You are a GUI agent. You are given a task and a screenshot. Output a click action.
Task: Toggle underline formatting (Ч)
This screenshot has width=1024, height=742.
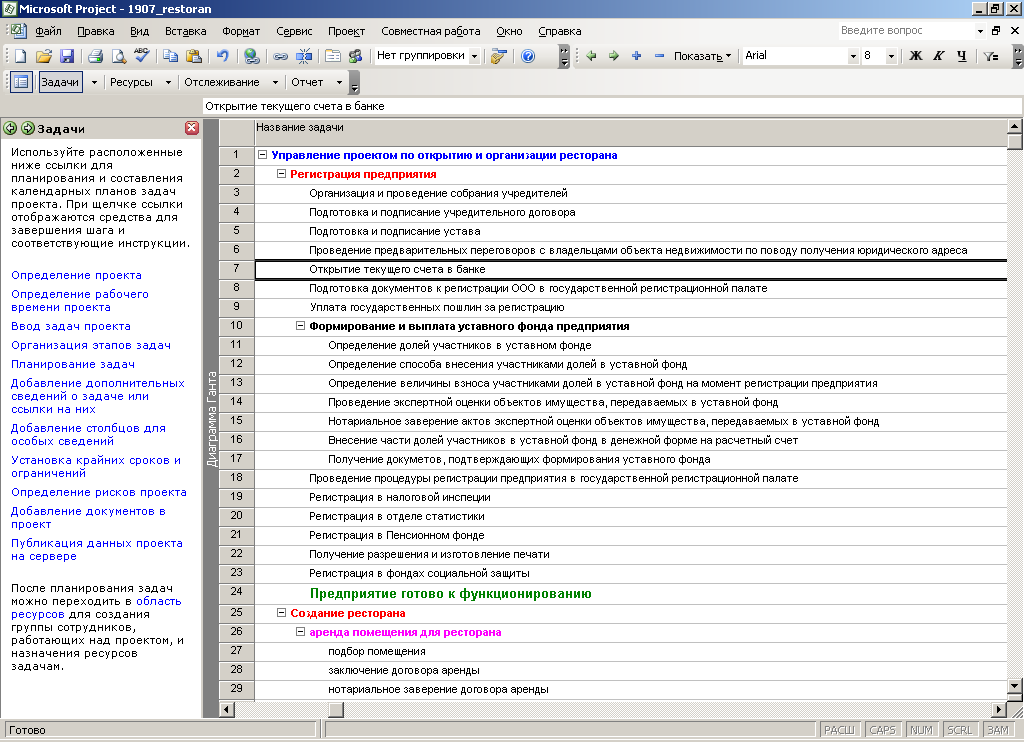pyautogui.click(x=961, y=56)
